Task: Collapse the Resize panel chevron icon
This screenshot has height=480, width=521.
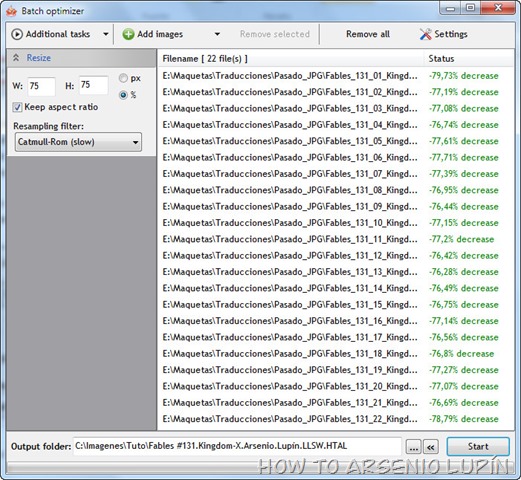Action: pyautogui.click(x=16, y=58)
